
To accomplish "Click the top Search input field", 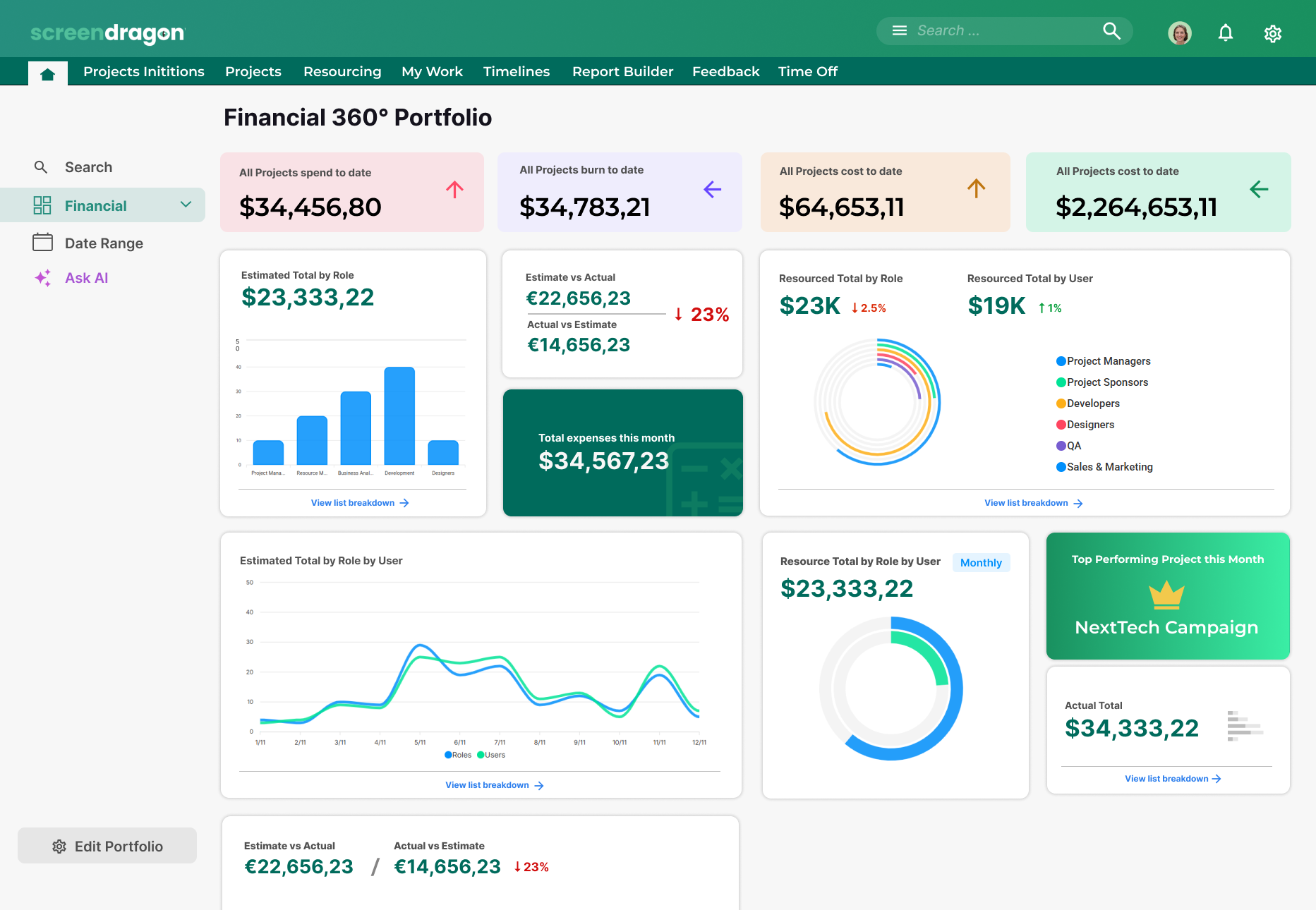I will 1002,31.
